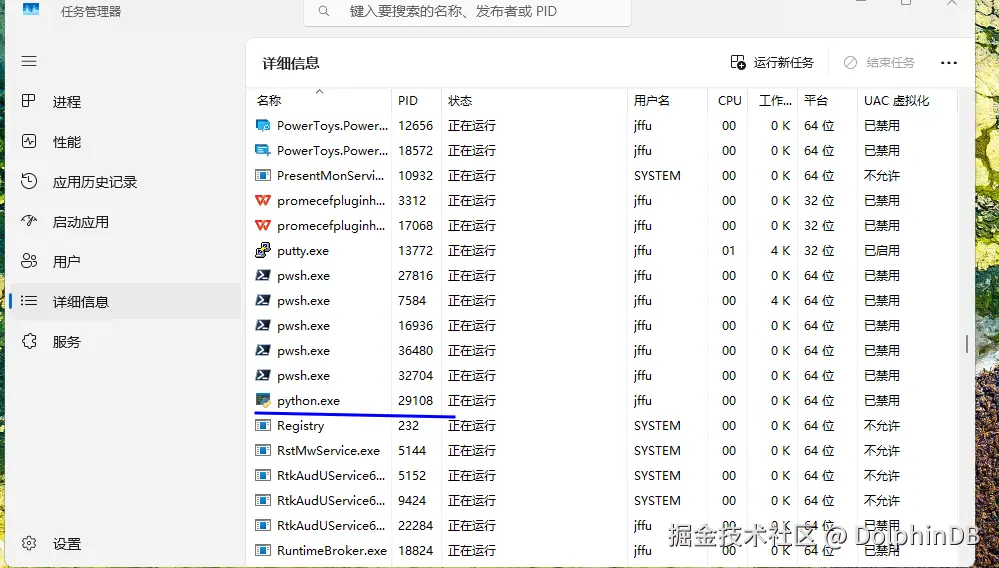The width and height of the screenshot is (999, 568).
Task: Click the python.exe icon
Action: 262,401
